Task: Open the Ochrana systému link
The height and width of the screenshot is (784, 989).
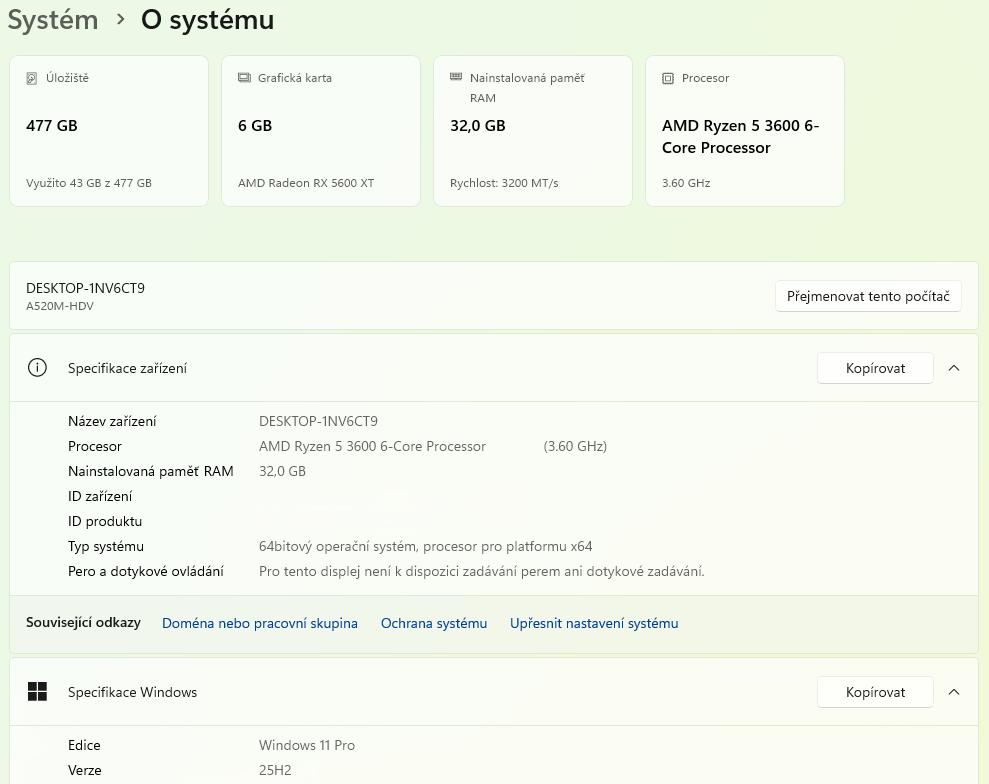Action: tap(434, 623)
